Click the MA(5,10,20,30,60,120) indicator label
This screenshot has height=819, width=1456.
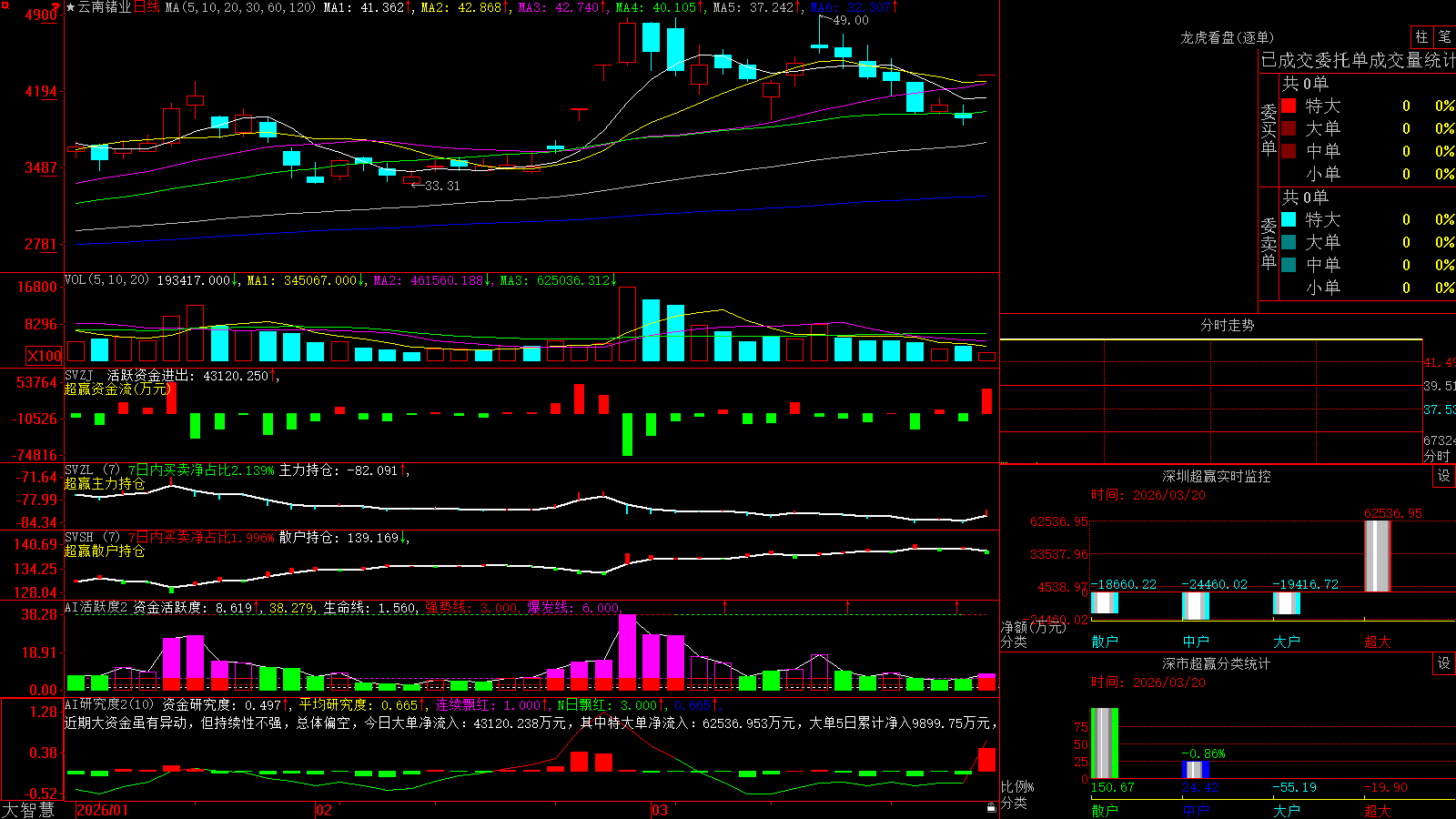(x=240, y=7)
